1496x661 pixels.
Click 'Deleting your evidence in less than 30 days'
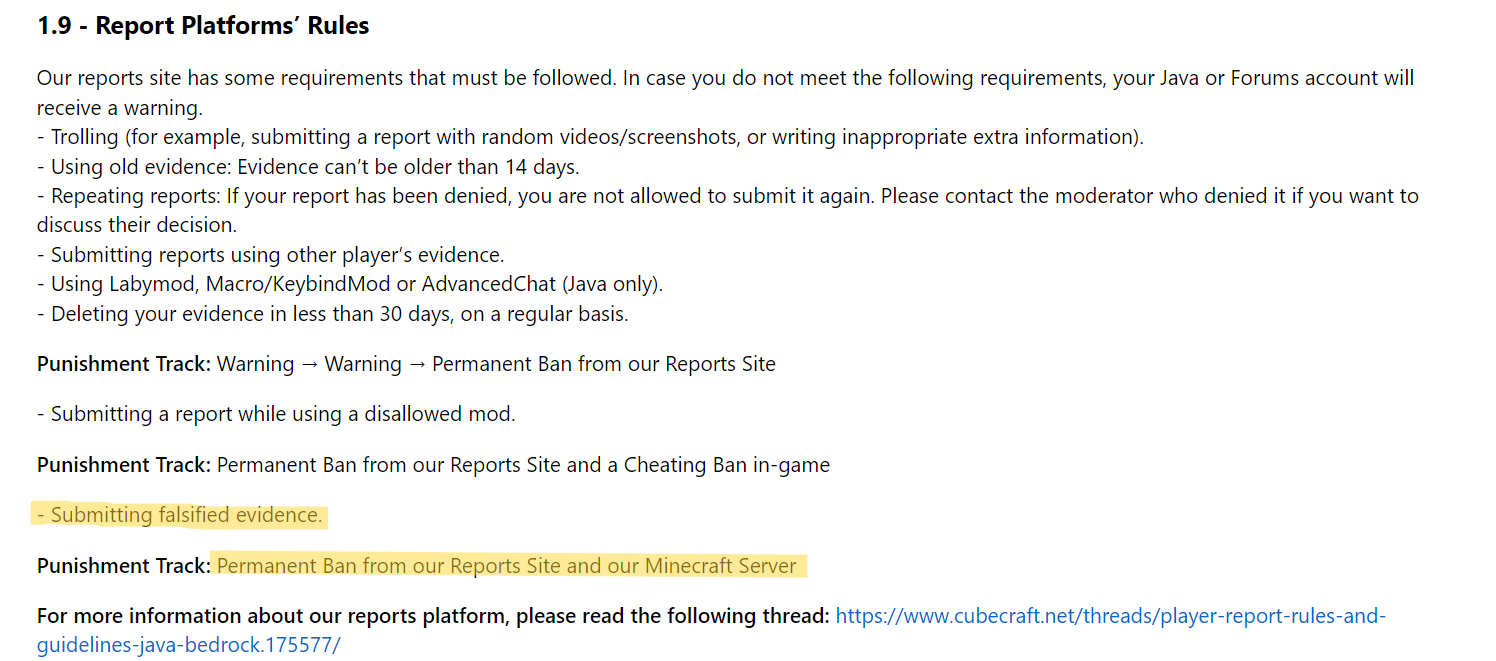pyautogui.click(x=333, y=314)
